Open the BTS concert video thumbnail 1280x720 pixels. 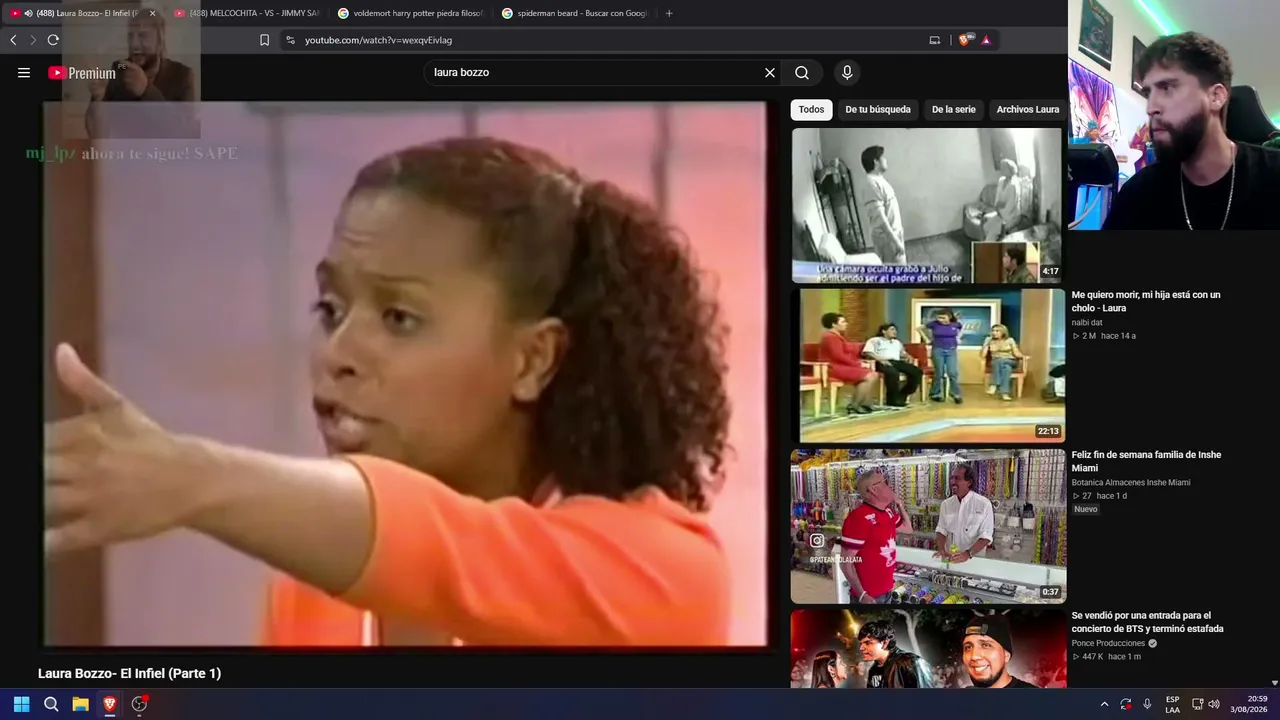pos(928,649)
